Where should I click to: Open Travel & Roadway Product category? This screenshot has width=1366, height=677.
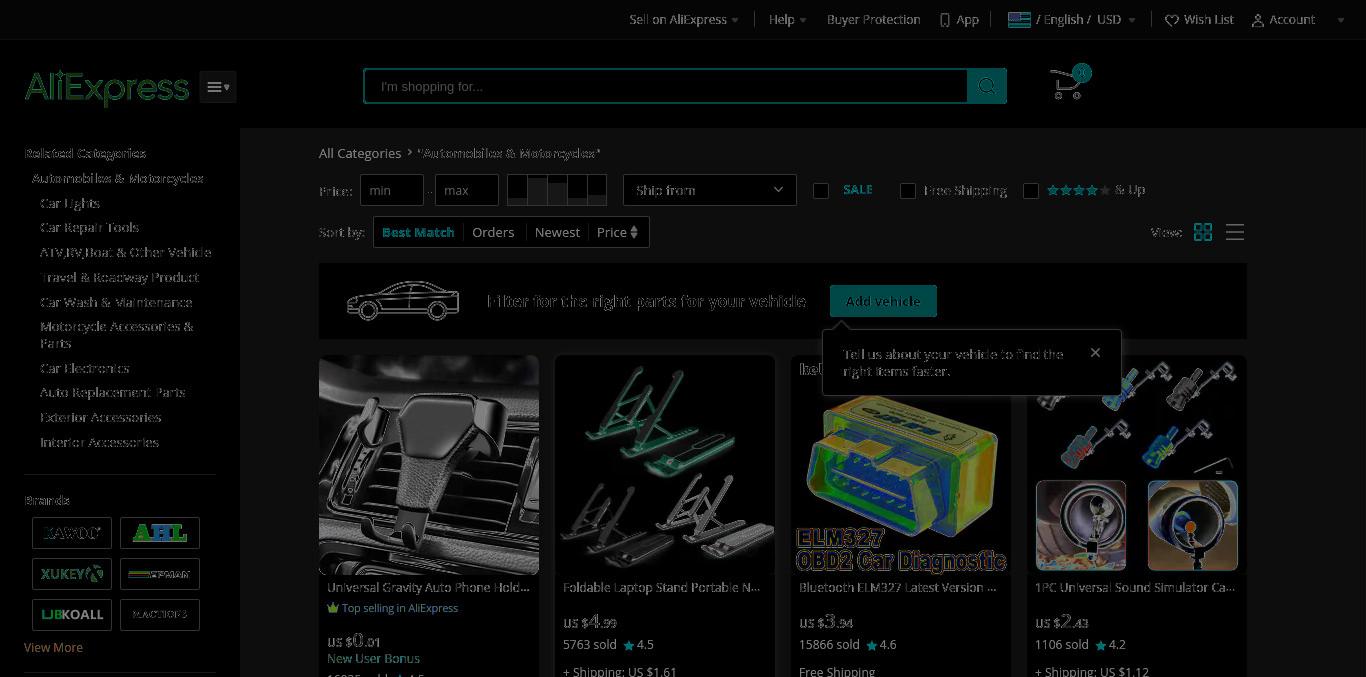(x=119, y=277)
